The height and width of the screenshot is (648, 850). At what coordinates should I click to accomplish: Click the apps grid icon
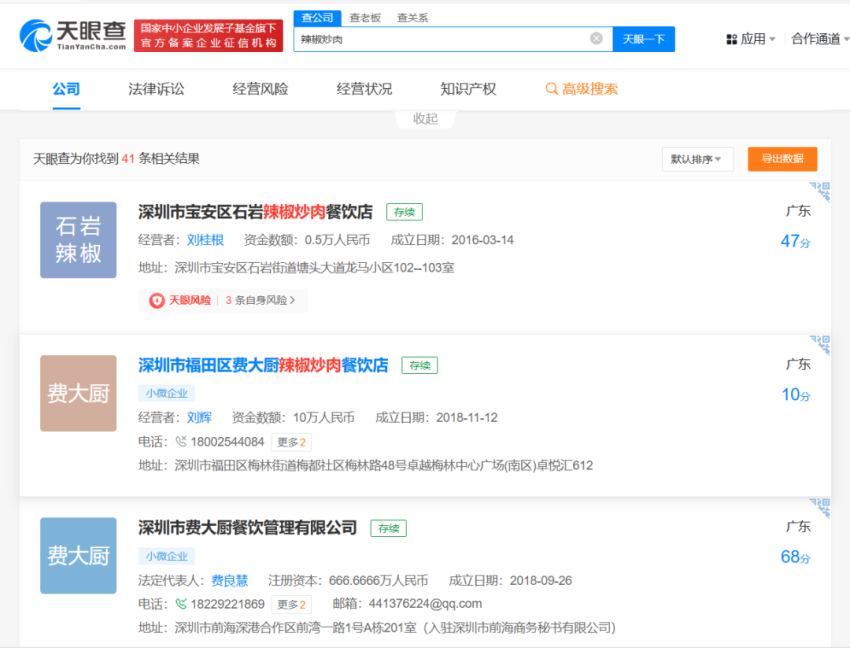(731, 39)
